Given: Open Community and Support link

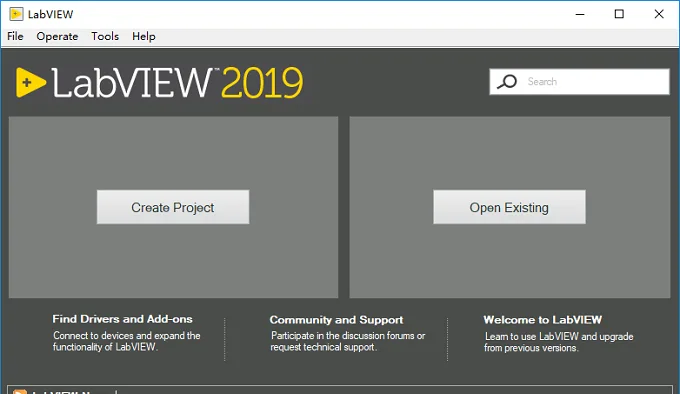Looking at the screenshot, I should pyautogui.click(x=336, y=320).
